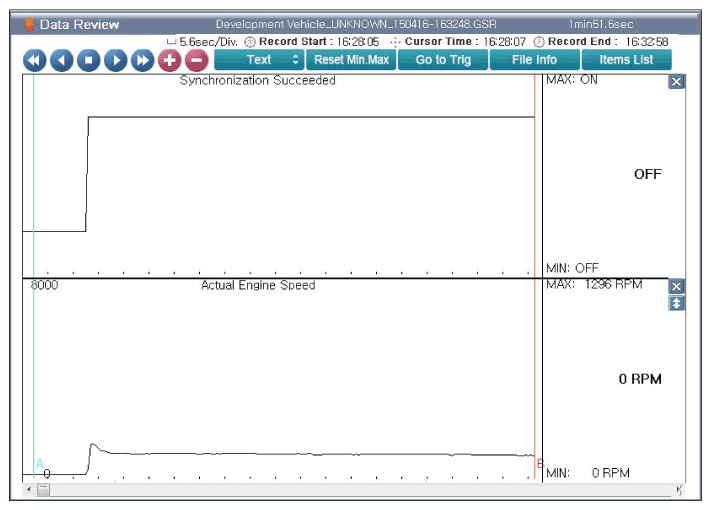Click the MAX: ON value

572,80
